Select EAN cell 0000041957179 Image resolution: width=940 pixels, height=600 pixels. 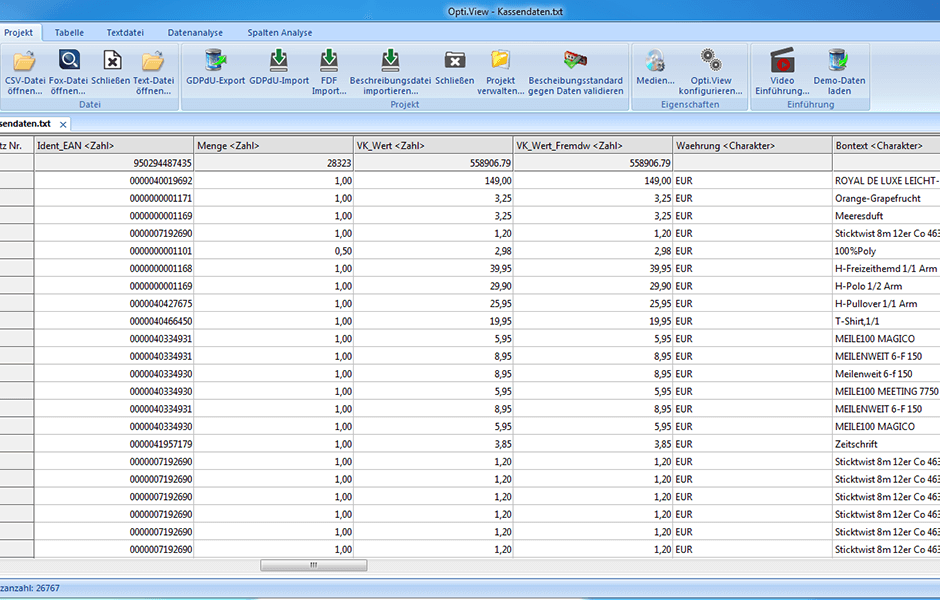tap(114, 444)
